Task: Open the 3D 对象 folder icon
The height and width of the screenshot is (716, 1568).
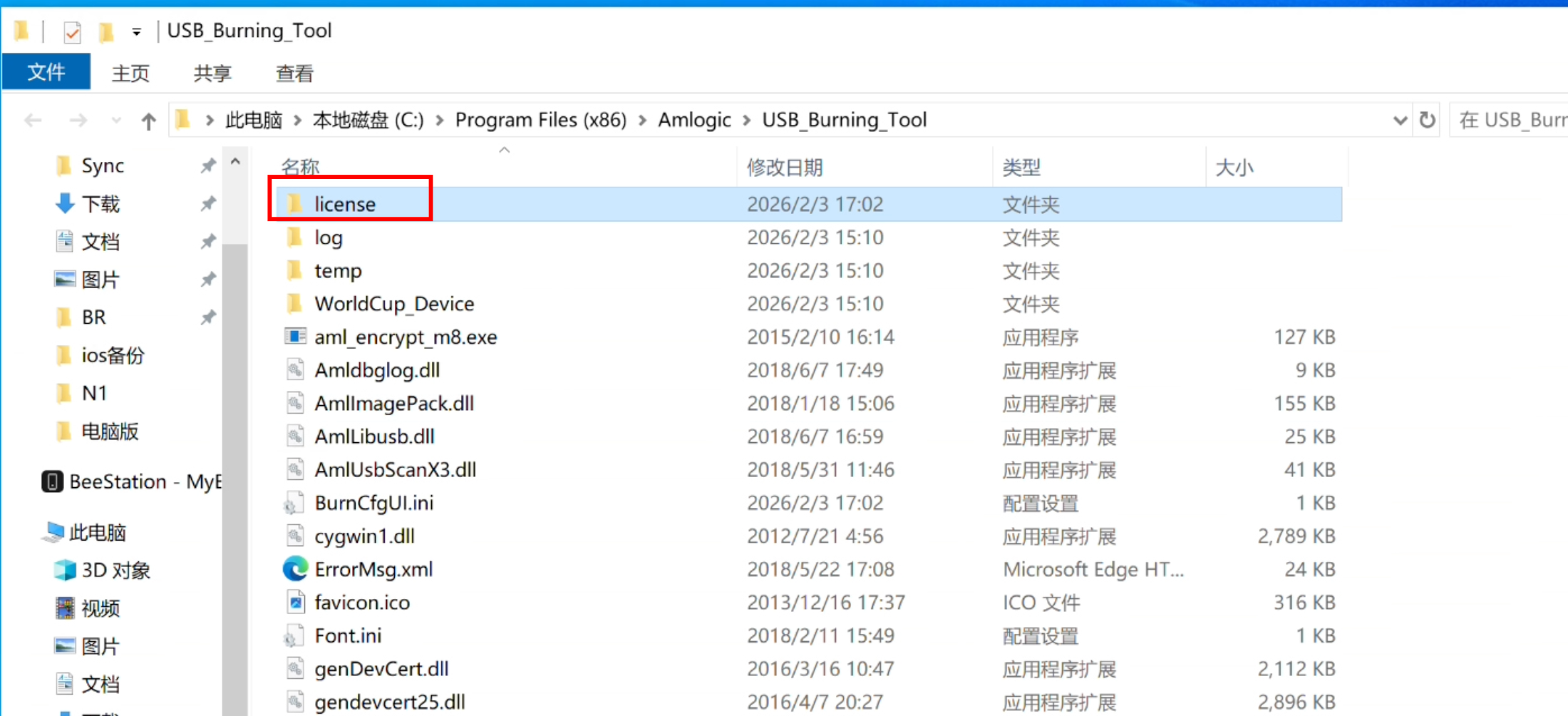Action: click(x=65, y=571)
